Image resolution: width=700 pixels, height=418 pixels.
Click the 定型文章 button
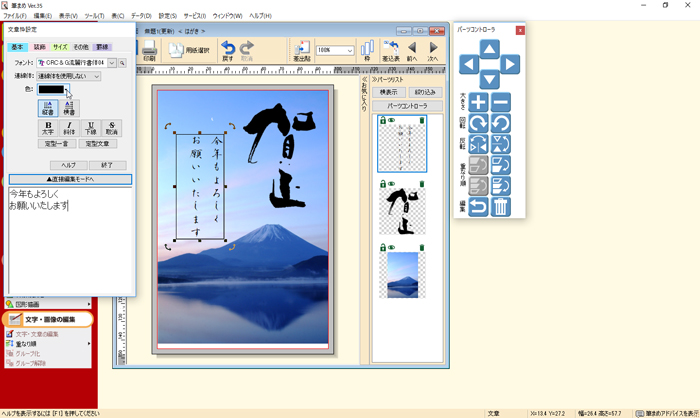click(98, 144)
